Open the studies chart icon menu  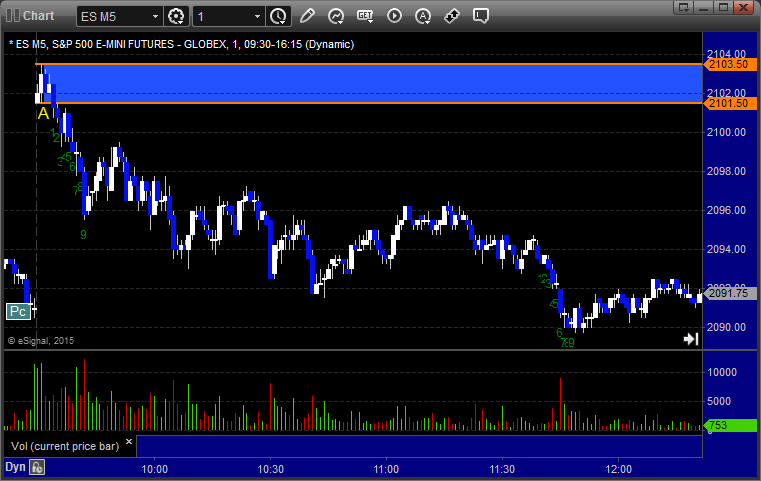[x=336, y=16]
